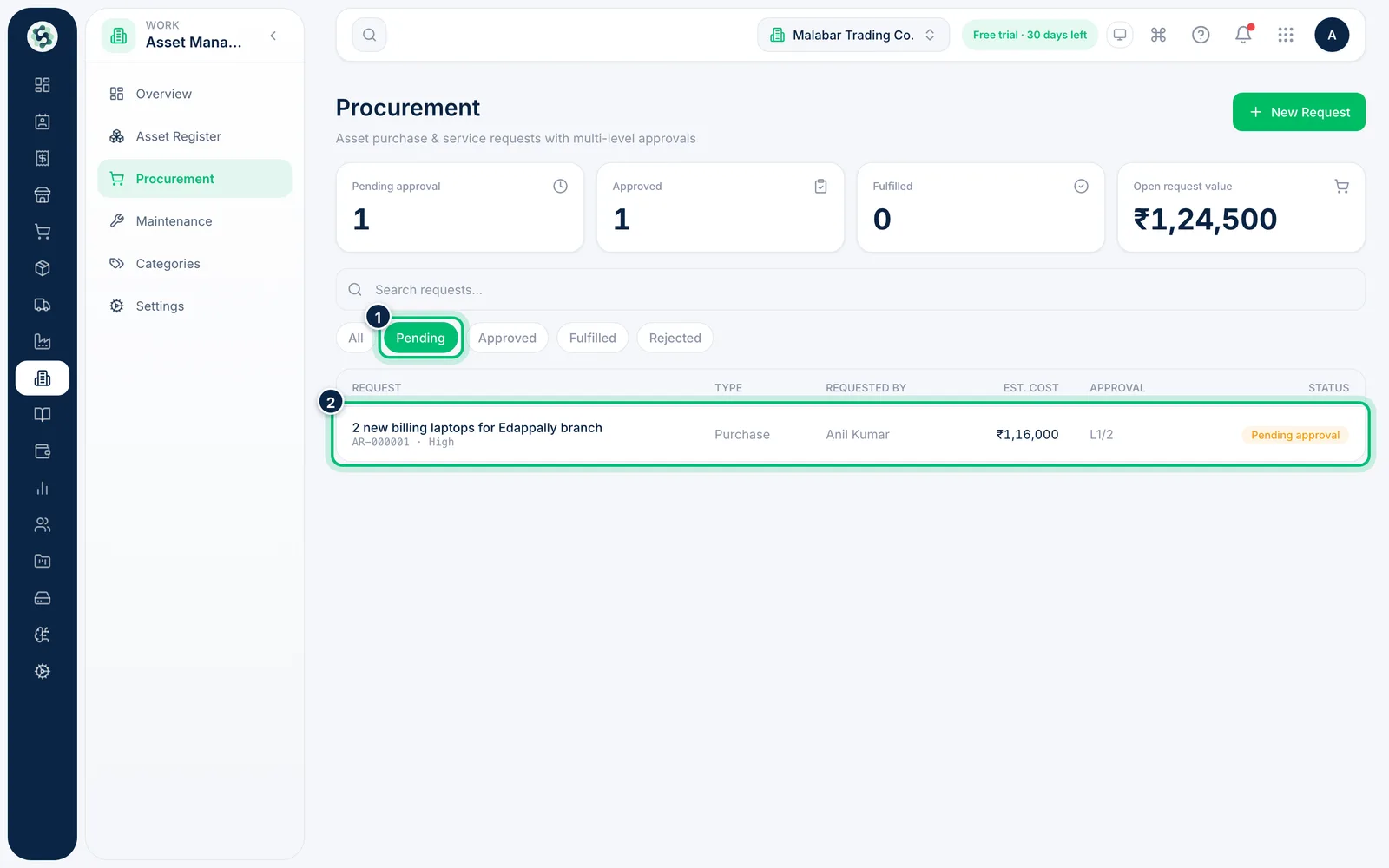This screenshot has height=868, width=1389.
Task: Open Categories in sidebar
Action: pyautogui.click(x=194, y=264)
